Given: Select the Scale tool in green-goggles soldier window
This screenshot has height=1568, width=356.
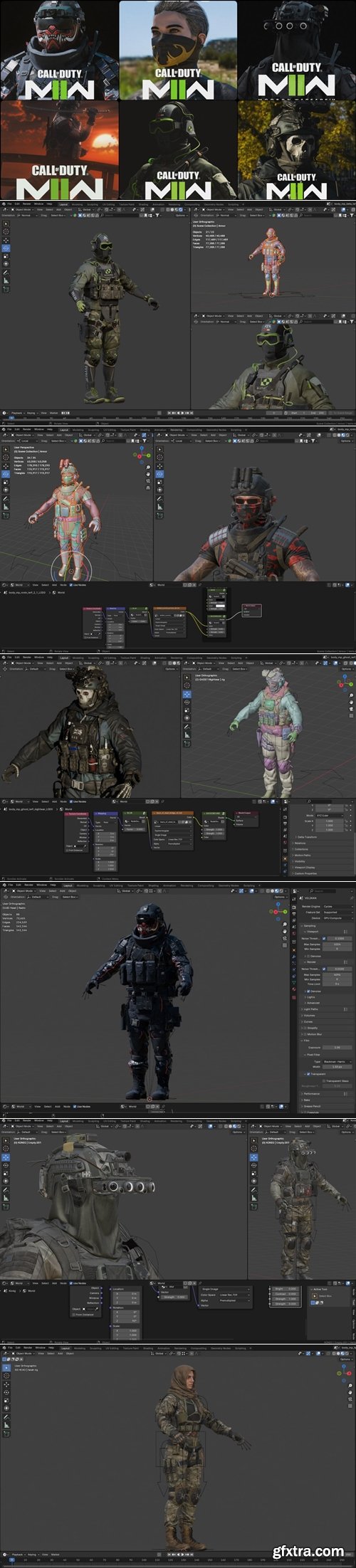Looking at the screenshot, I should tap(6, 256).
